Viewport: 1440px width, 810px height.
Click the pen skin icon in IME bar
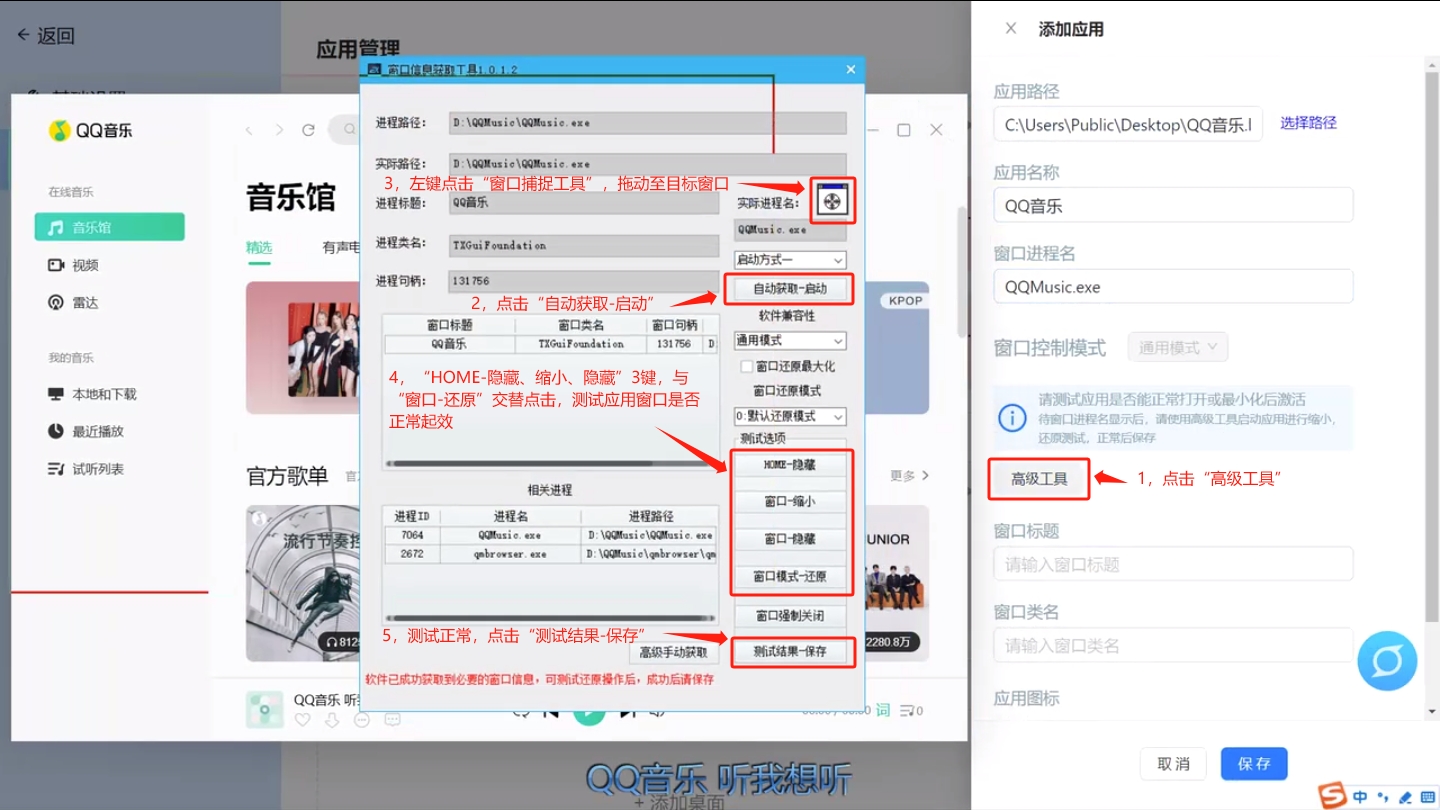pyautogui.click(x=1406, y=797)
